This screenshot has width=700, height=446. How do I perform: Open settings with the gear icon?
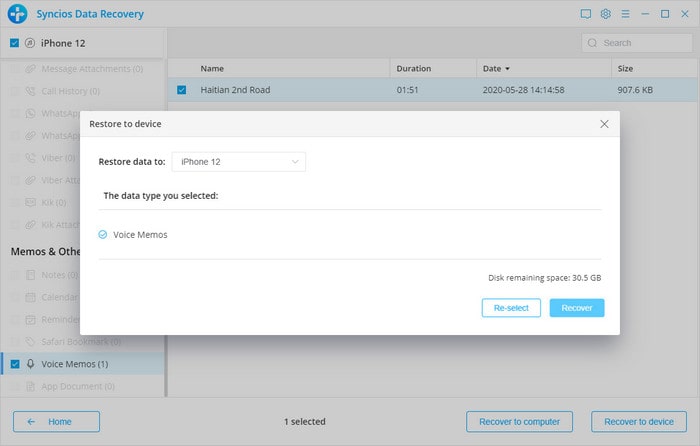point(605,14)
